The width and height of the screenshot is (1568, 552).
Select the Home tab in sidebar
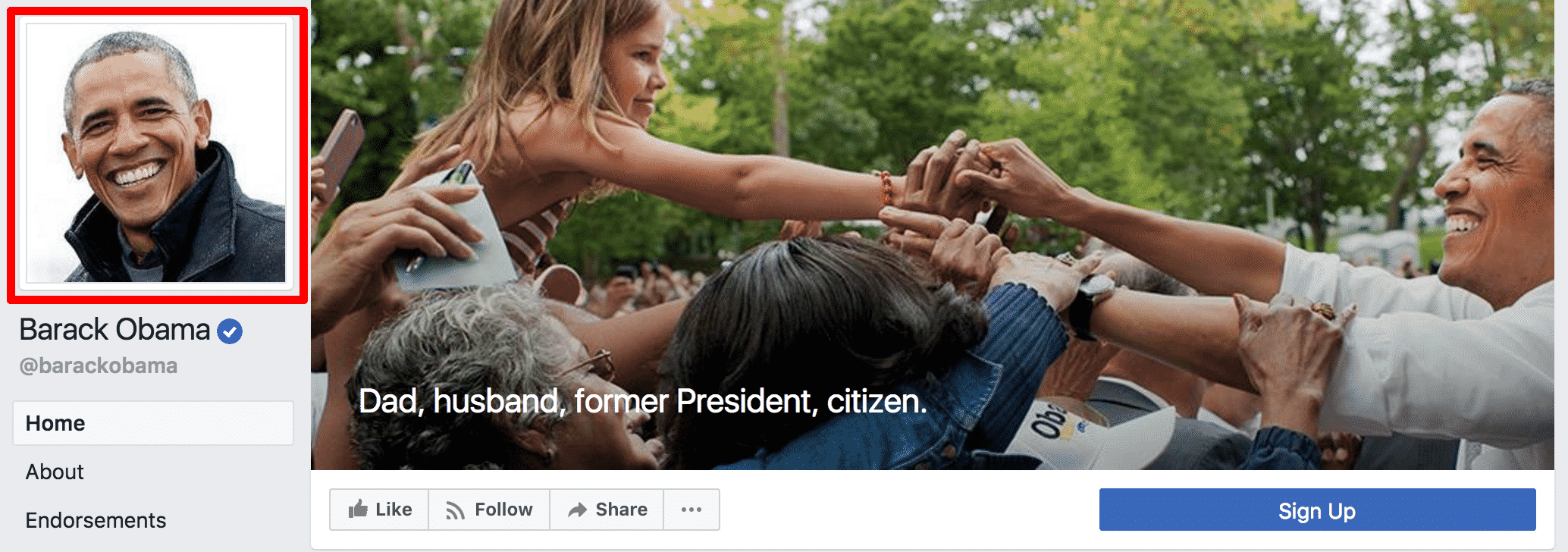tap(153, 423)
